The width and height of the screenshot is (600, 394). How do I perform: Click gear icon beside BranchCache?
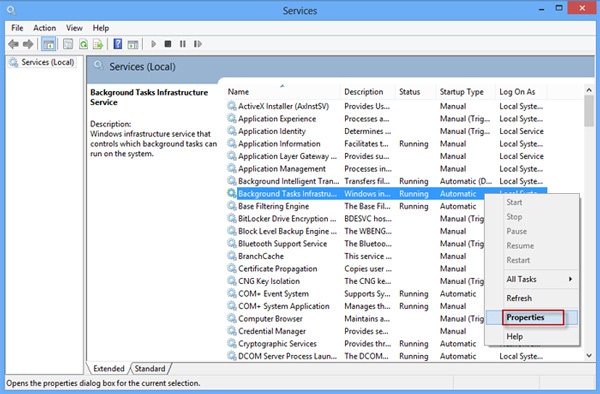tap(232, 256)
